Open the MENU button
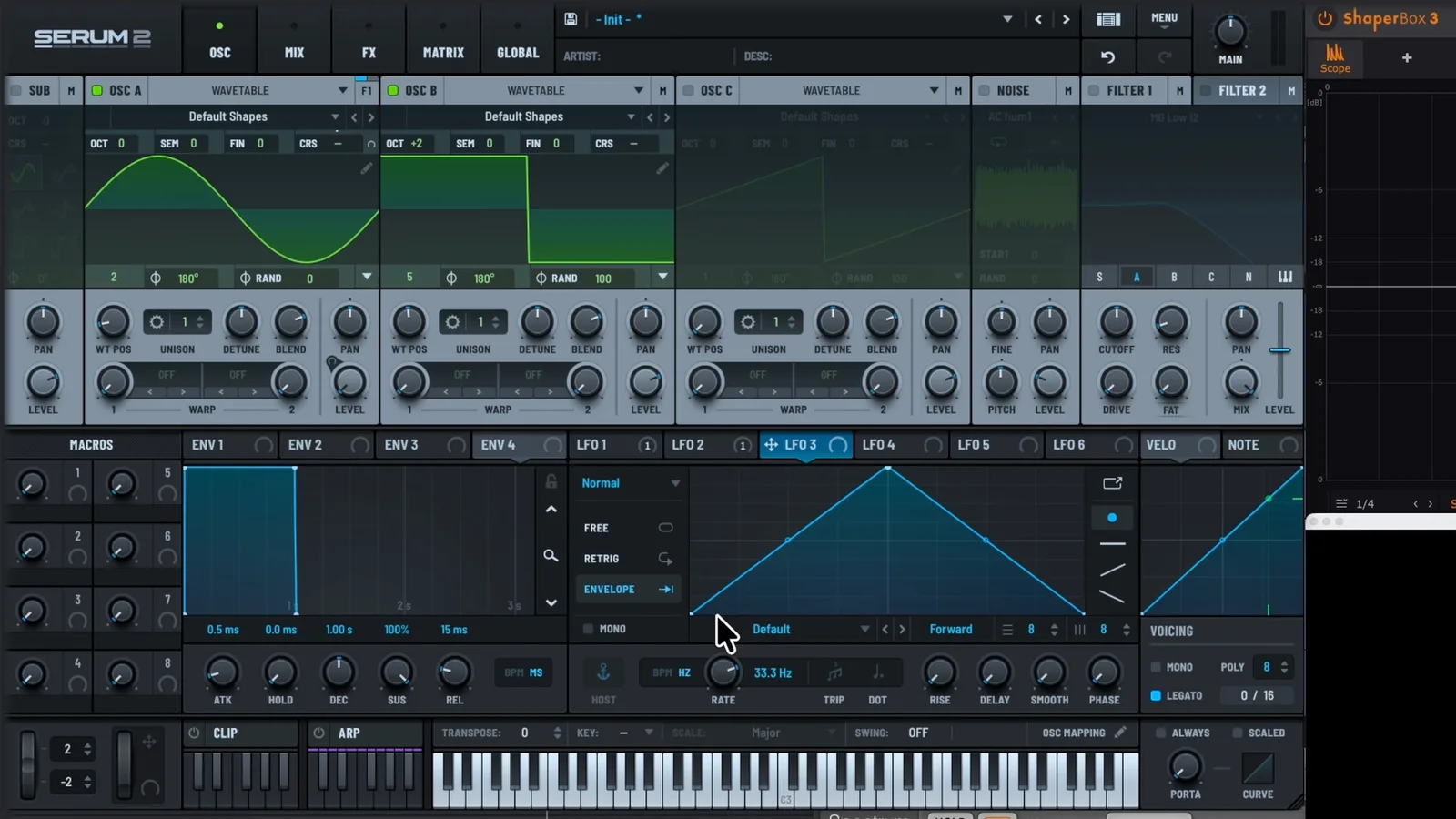This screenshot has height=819, width=1456. (x=1164, y=20)
